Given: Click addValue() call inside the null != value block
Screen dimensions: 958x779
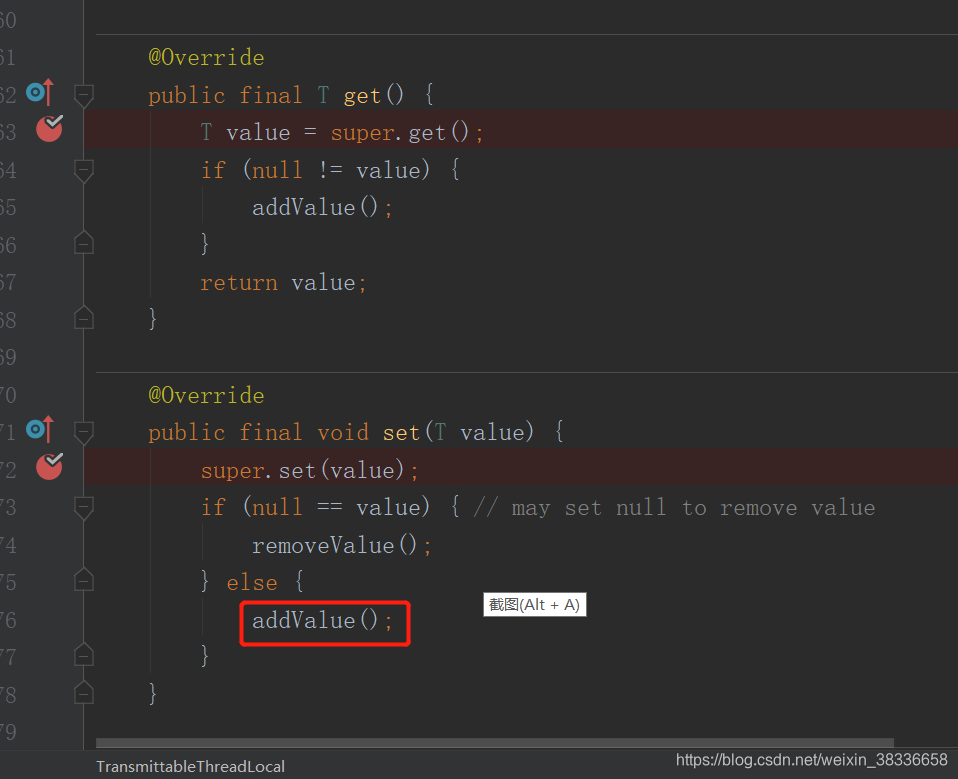Looking at the screenshot, I should click(322, 208).
